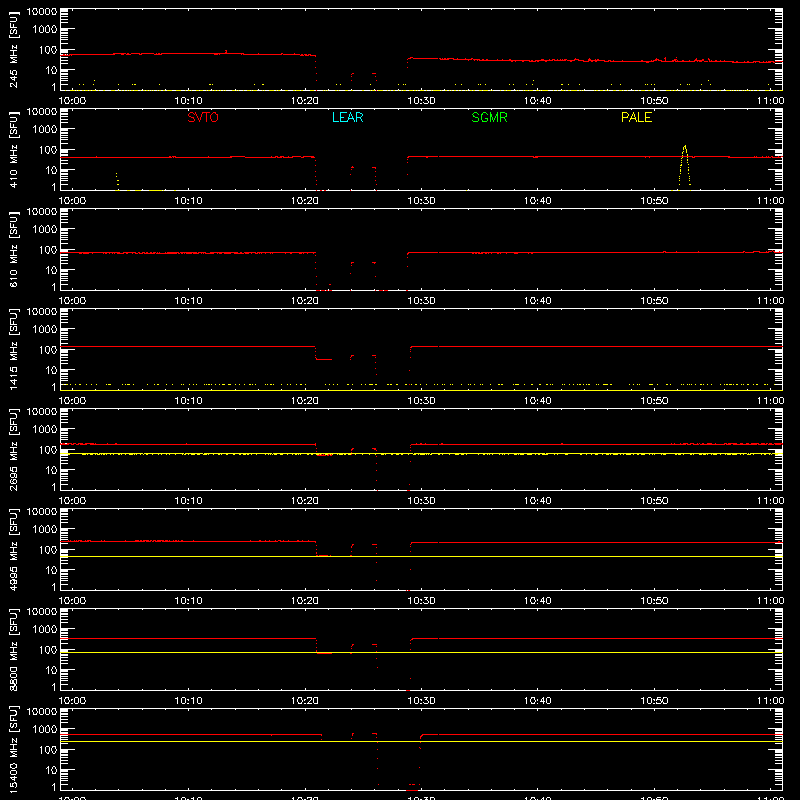Select the "4995 MHz [SFU]" axis title

pos(14,549)
